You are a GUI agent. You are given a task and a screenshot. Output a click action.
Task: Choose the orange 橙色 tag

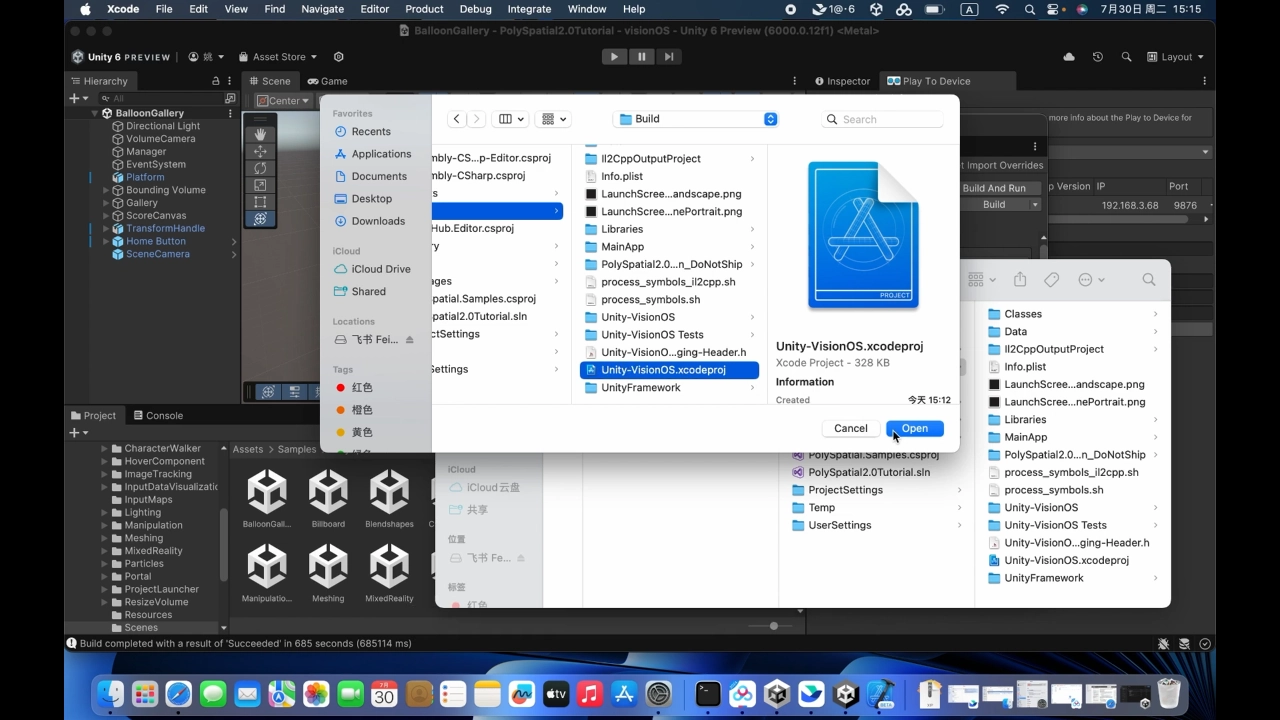[x=354, y=410]
